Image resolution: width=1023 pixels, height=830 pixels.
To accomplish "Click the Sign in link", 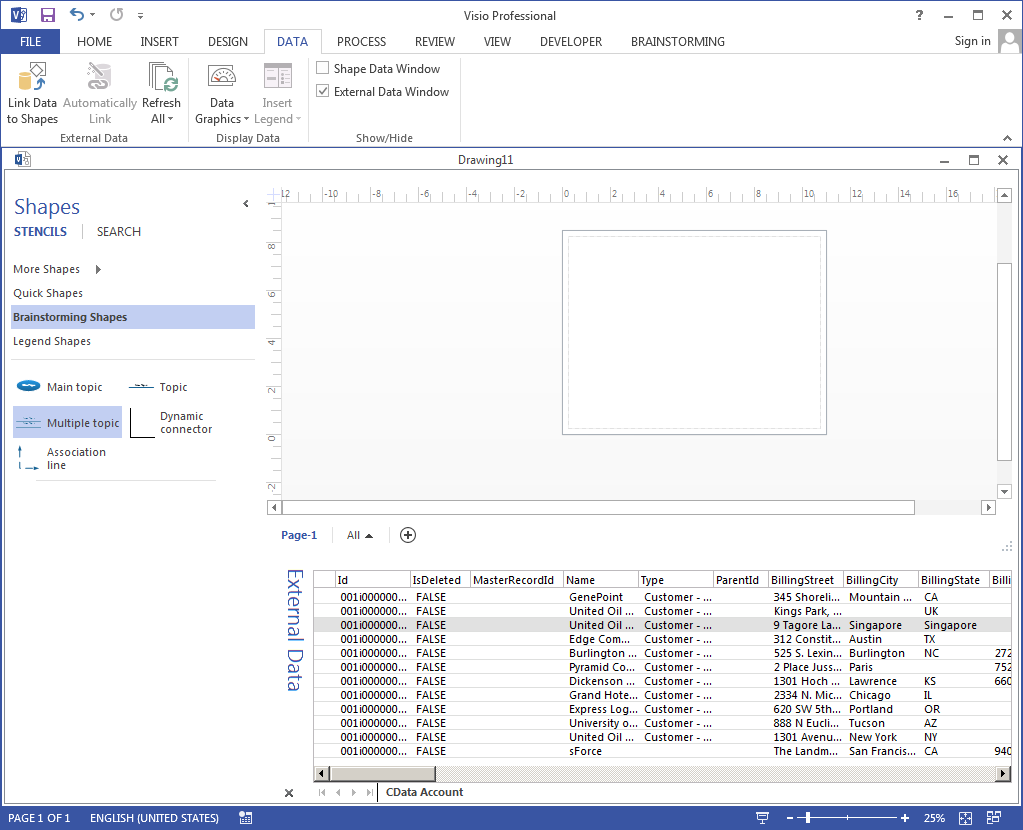I will pyautogui.click(x=972, y=41).
